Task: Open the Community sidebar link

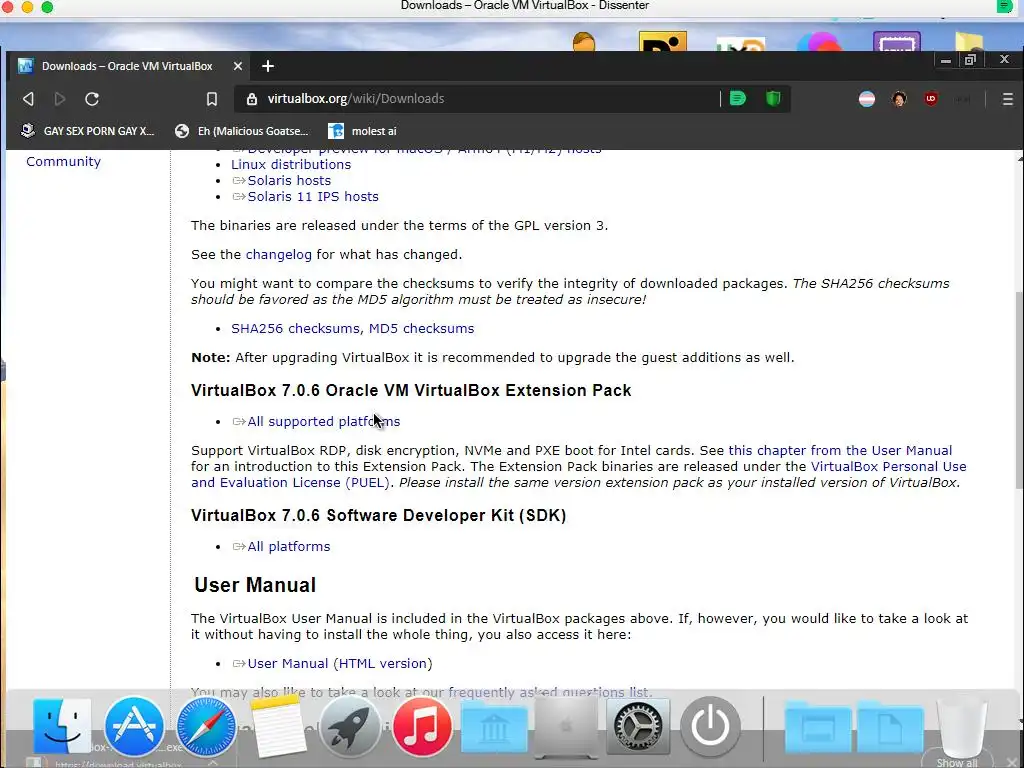Action: tap(63, 161)
